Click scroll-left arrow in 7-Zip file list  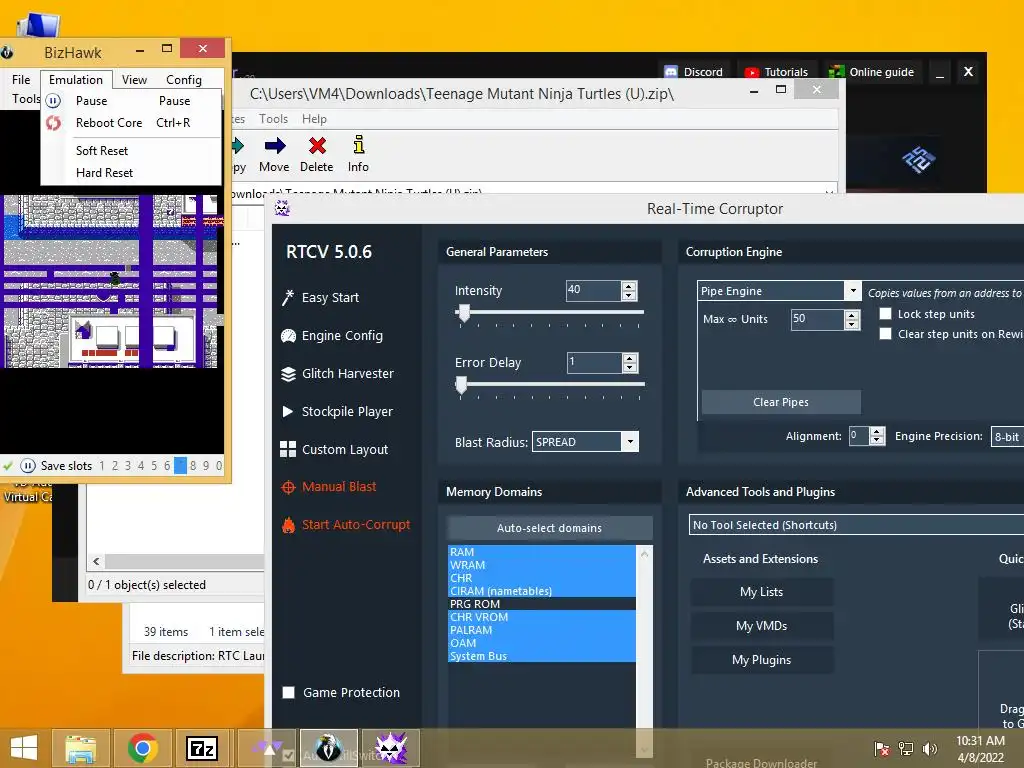97,561
